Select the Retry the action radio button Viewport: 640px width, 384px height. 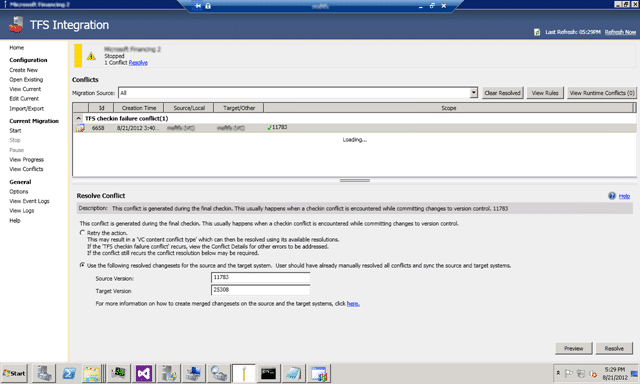[82, 233]
